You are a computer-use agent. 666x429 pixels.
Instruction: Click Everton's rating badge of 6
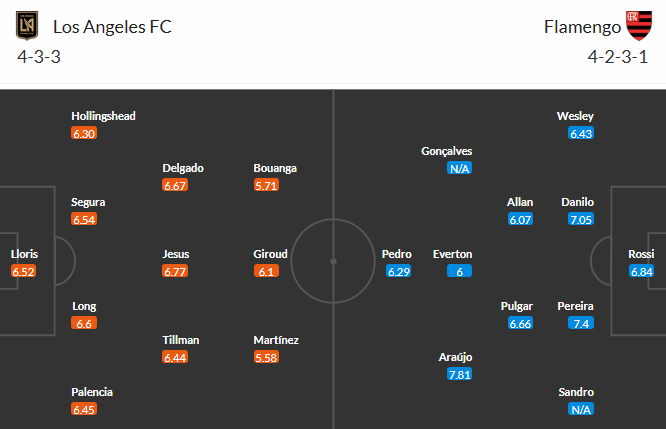point(460,271)
